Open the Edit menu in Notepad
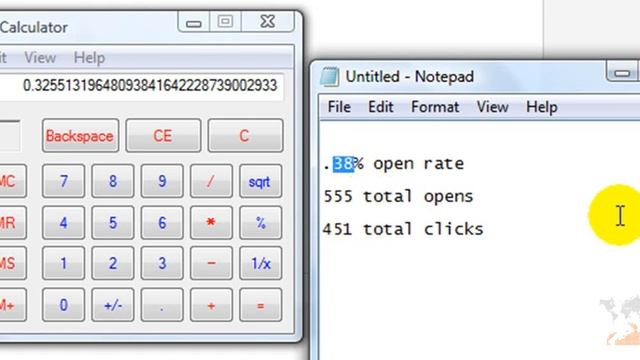 coord(381,107)
